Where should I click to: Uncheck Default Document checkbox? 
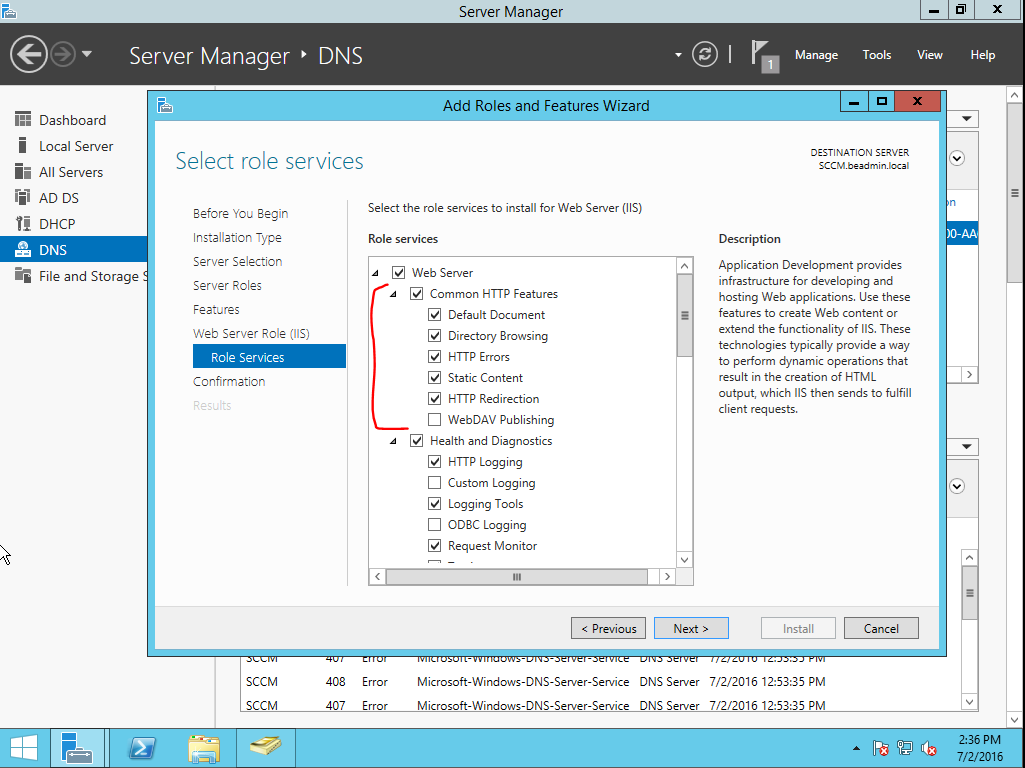pos(434,314)
